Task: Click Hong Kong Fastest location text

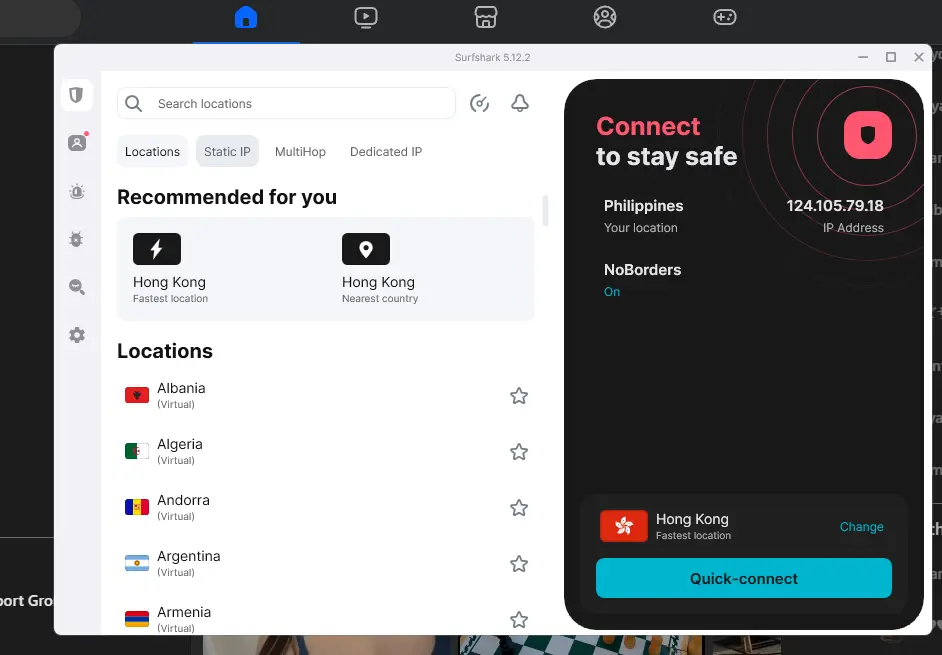Action: pyautogui.click(x=170, y=289)
